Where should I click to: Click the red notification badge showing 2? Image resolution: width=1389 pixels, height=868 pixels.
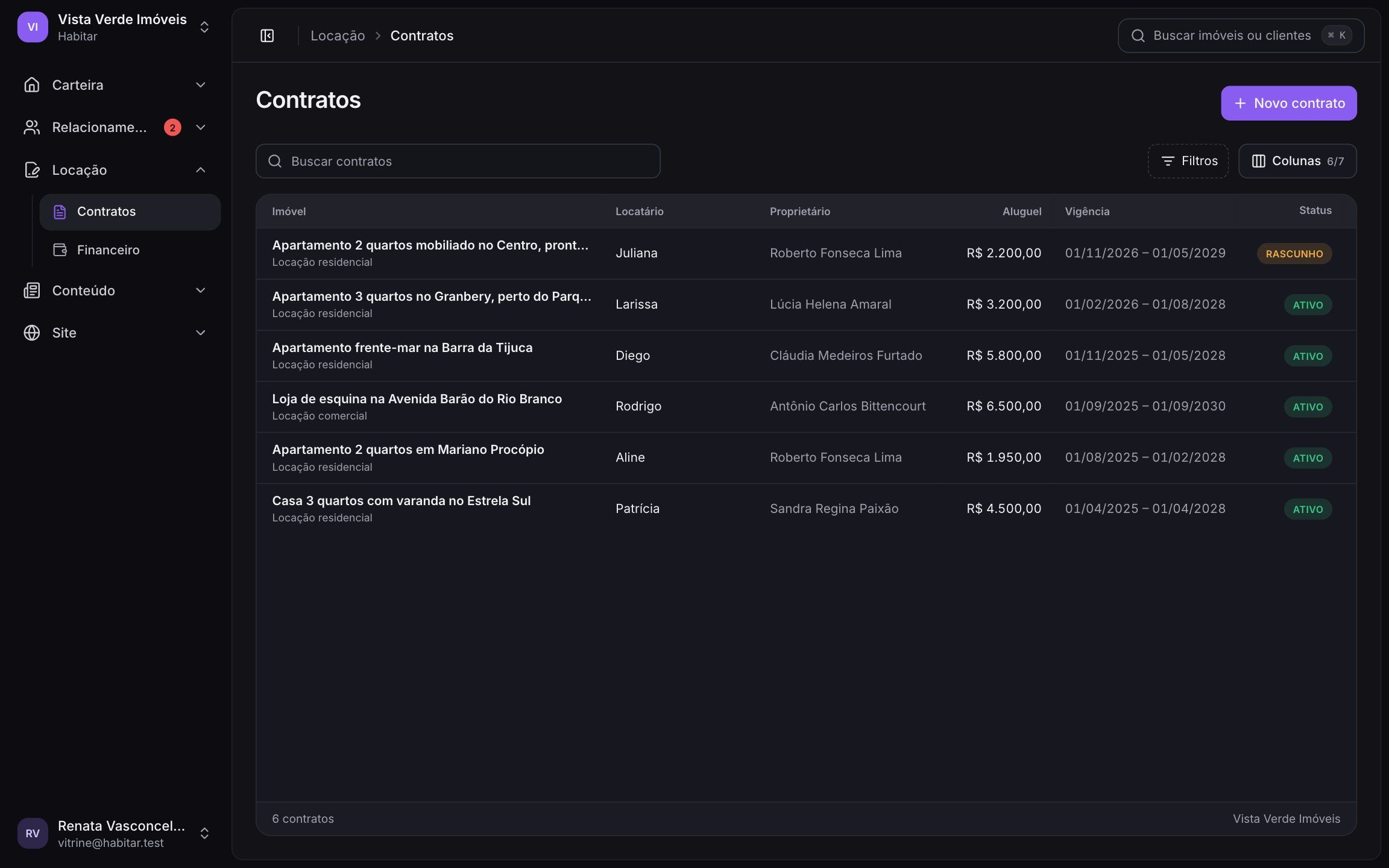point(172,127)
